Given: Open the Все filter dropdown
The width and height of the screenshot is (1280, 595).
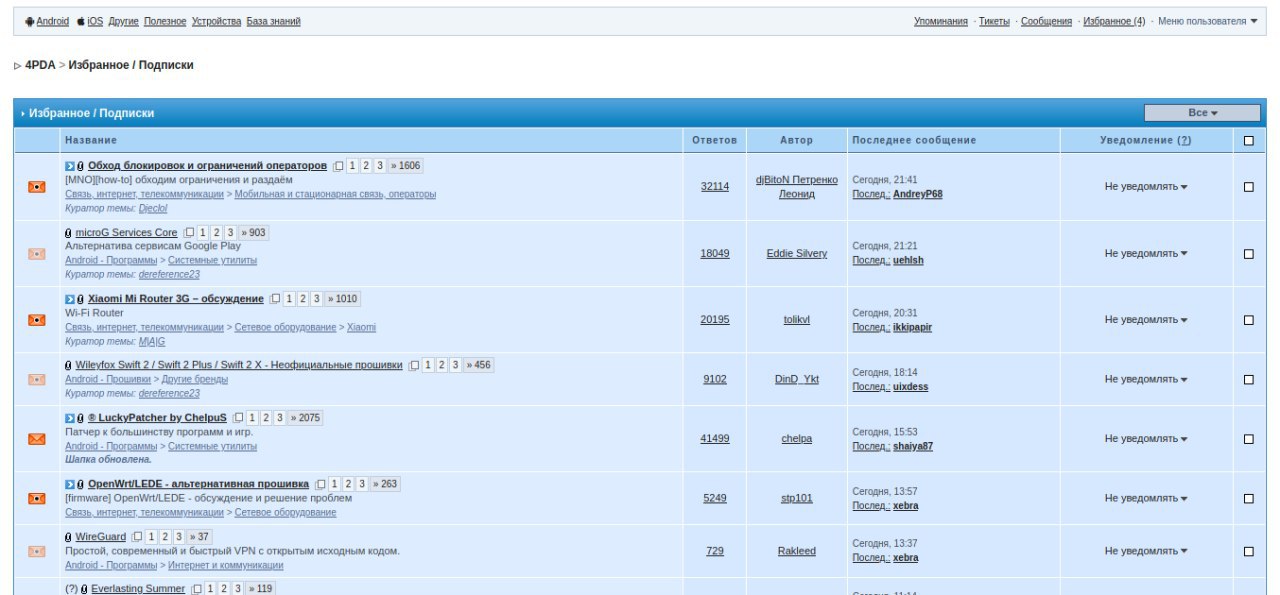Looking at the screenshot, I should coord(1201,113).
